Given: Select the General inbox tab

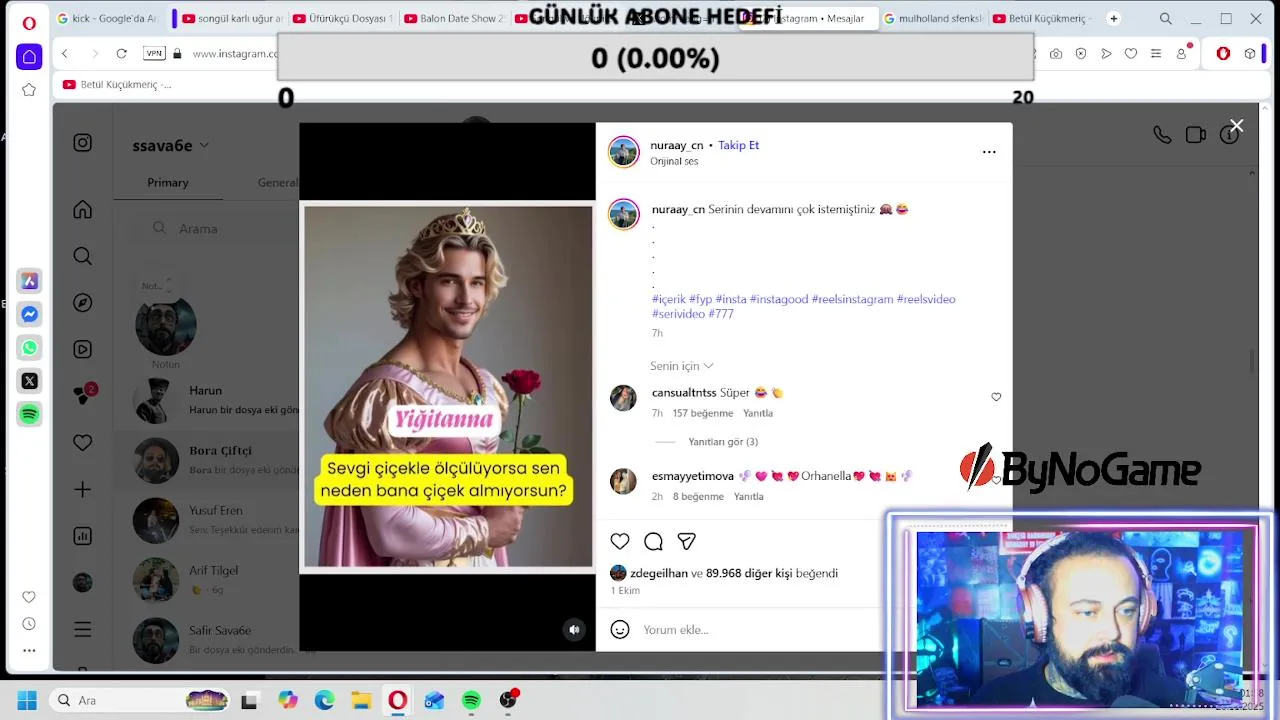Looking at the screenshot, I should [x=277, y=183].
